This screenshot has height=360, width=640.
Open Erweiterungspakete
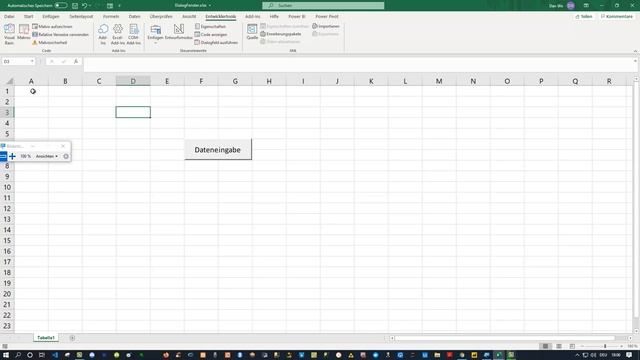coord(281,34)
